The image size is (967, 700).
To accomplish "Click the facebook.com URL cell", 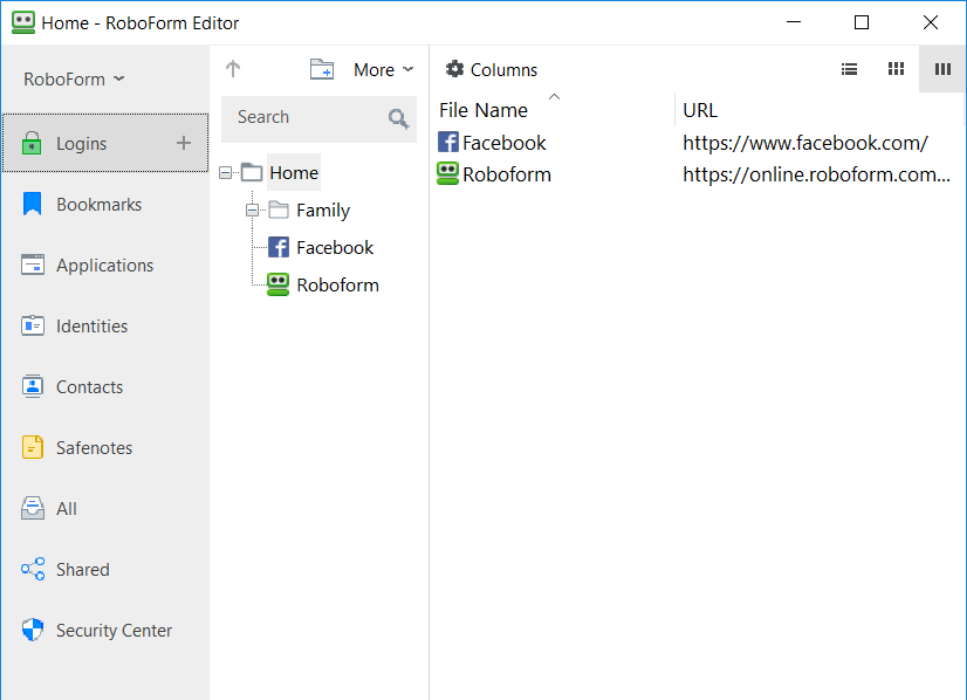I will pos(805,142).
